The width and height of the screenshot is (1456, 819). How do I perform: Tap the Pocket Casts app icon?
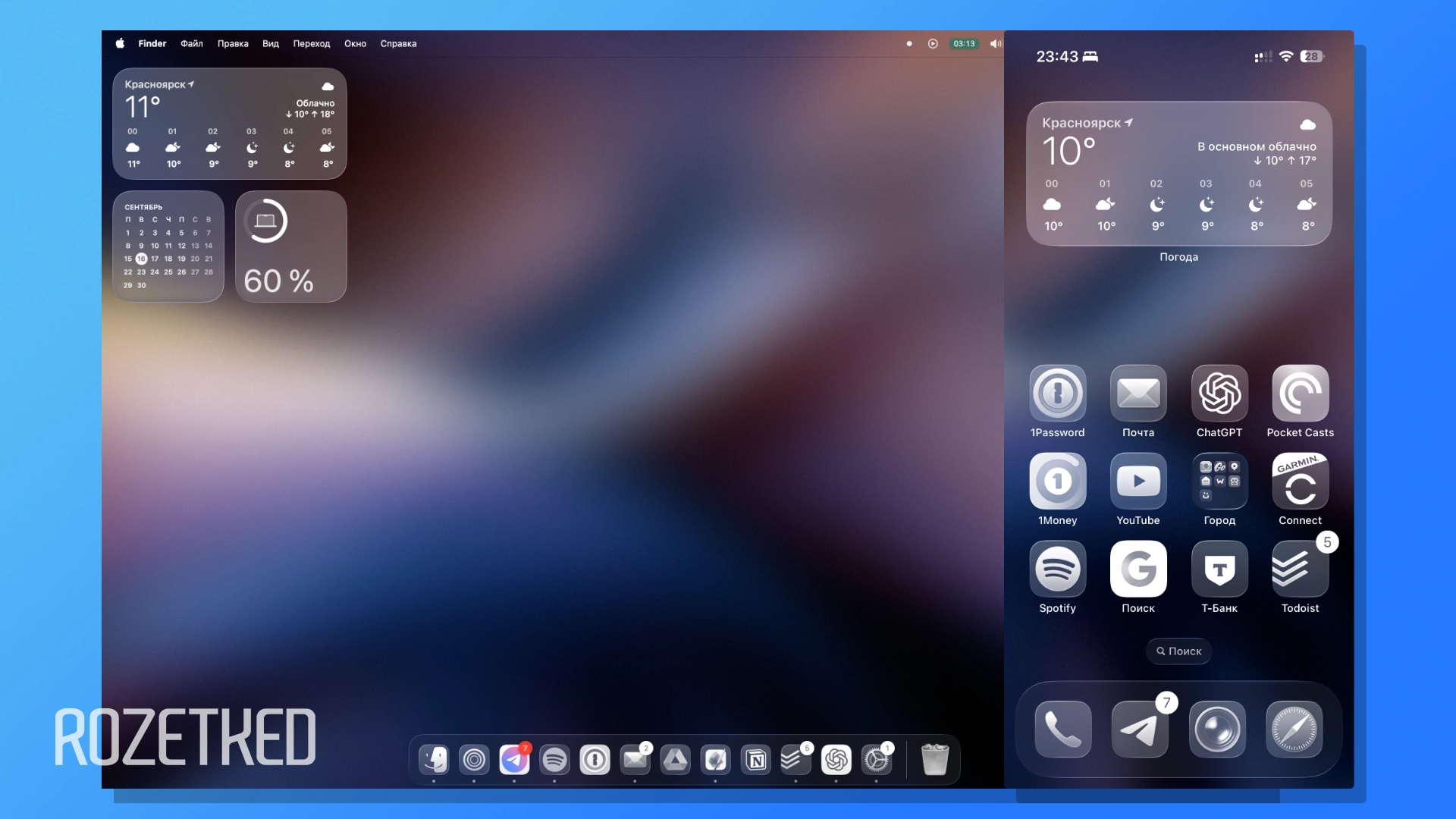pyautogui.click(x=1300, y=393)
